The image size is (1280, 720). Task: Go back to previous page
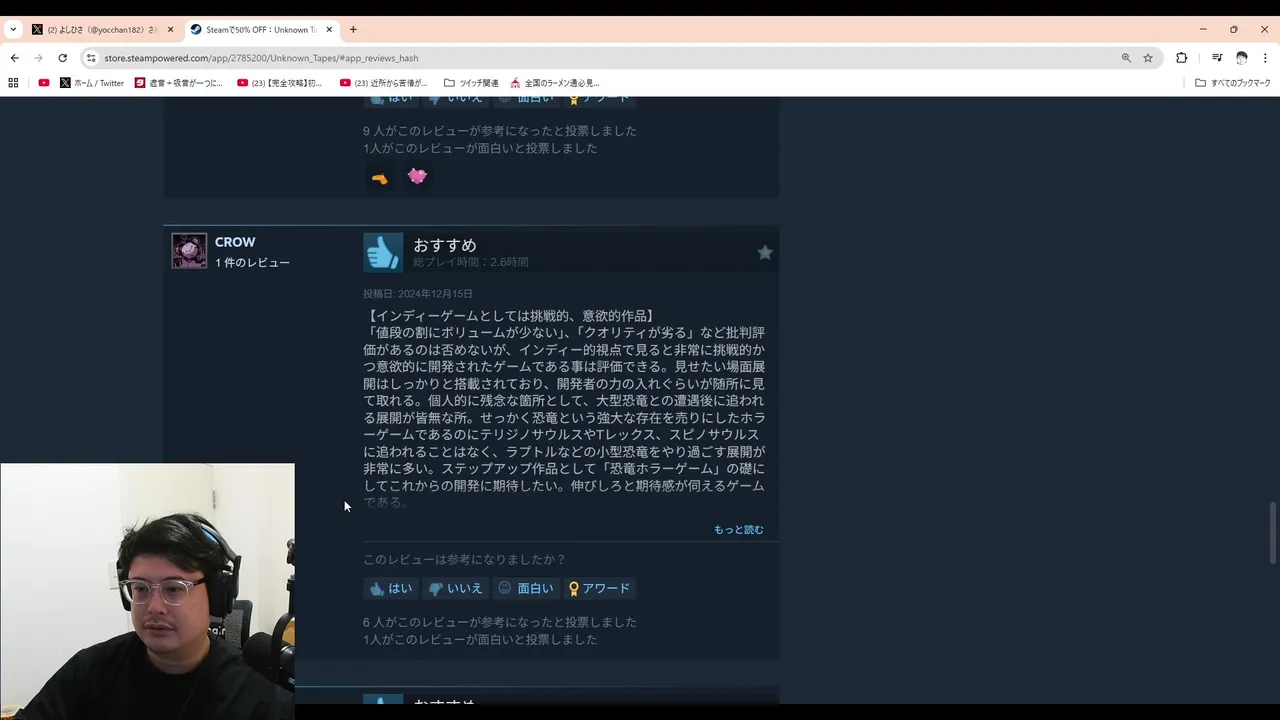tap(14, 58)
